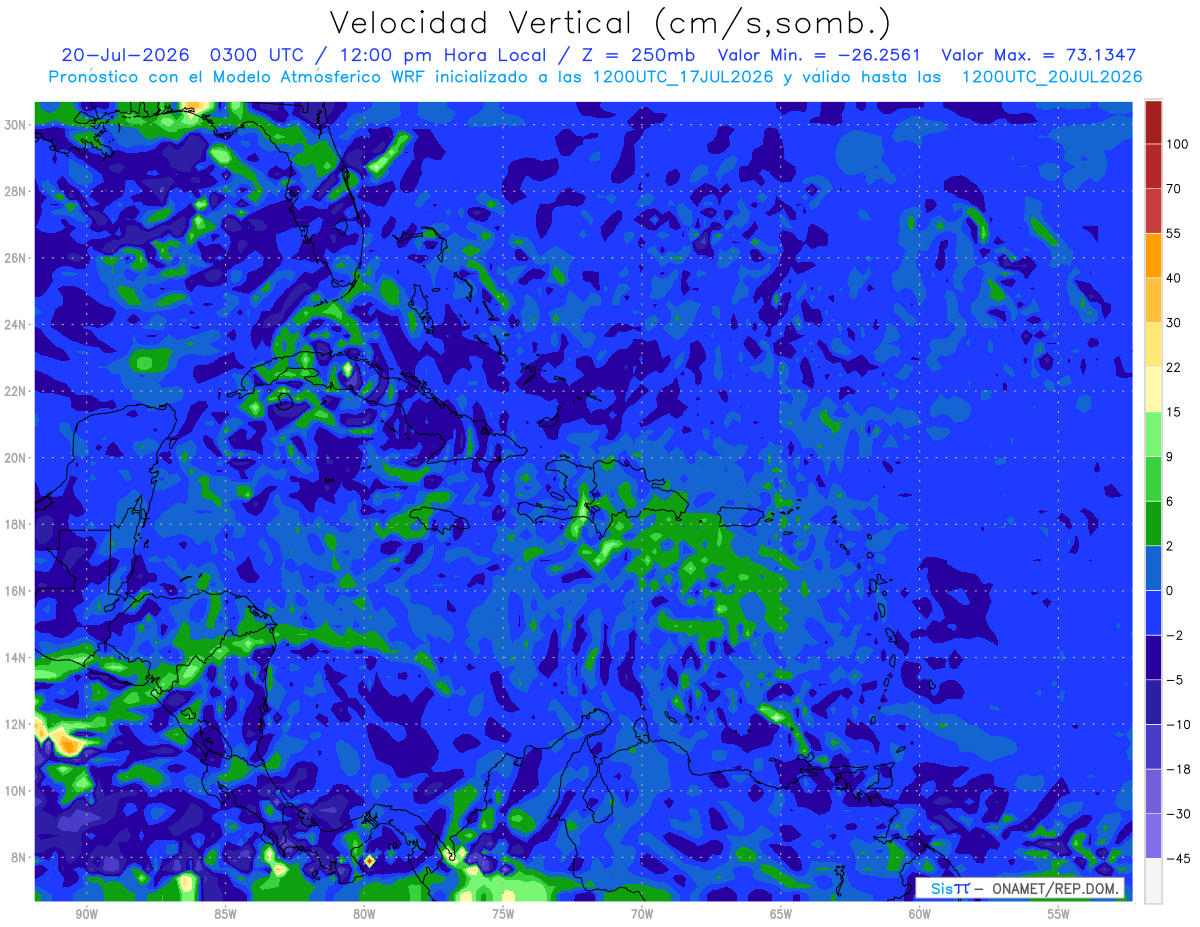The image size is (1200, 927).
Task: Click the white colorbar segment below -45
Action: [1153, 880]
